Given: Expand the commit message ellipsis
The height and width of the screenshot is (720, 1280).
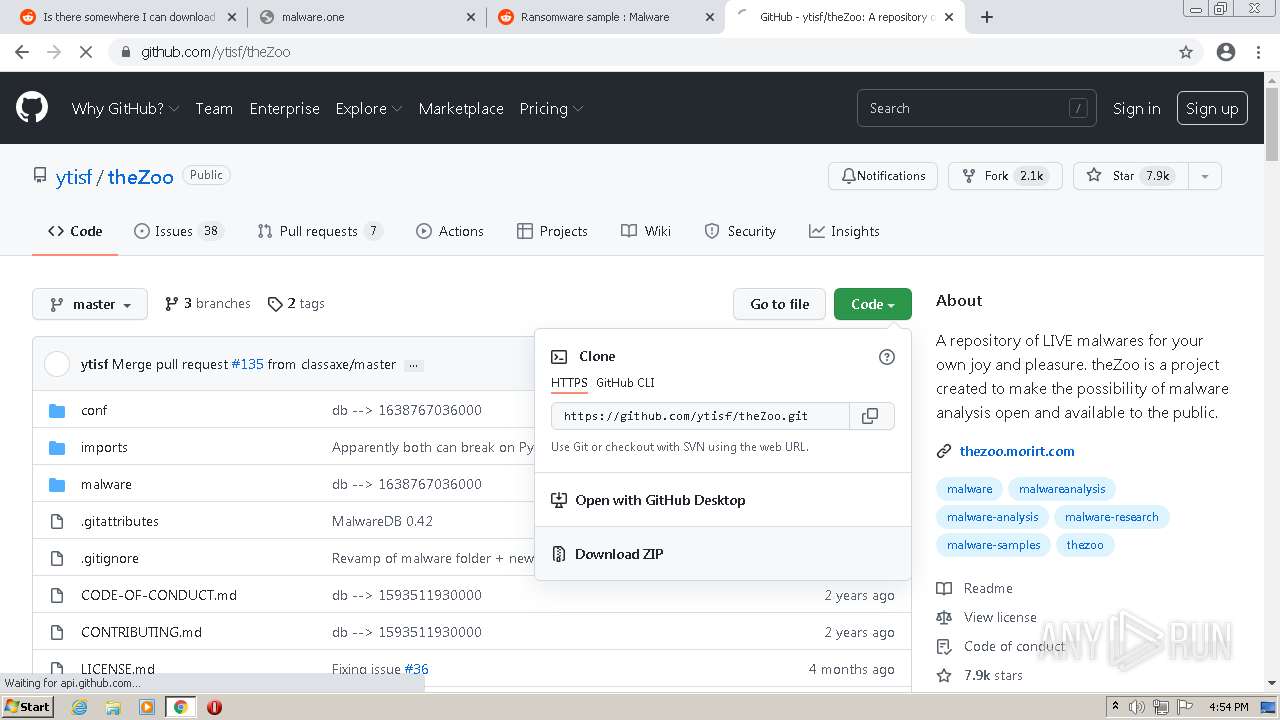Looking at the screenshot, I should point(414,365).
